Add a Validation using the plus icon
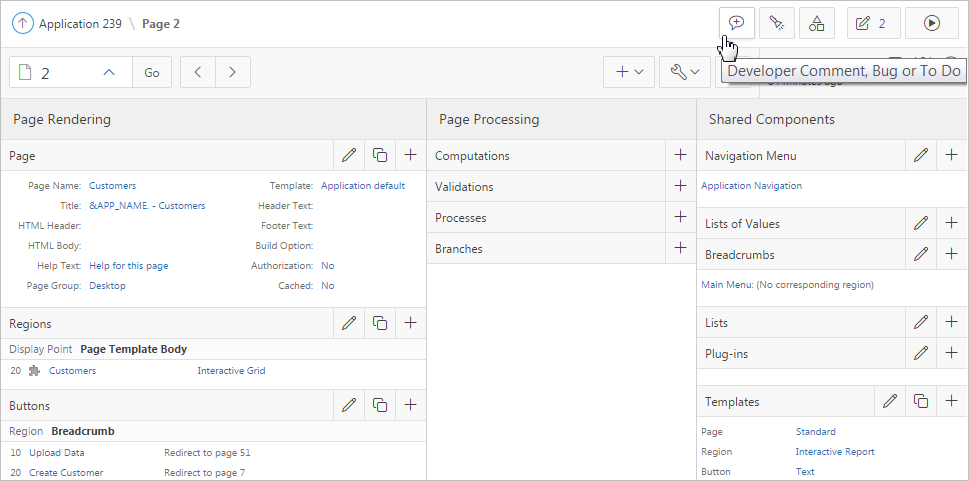Screen dimensions: 969x481 (x=681, y=186)
